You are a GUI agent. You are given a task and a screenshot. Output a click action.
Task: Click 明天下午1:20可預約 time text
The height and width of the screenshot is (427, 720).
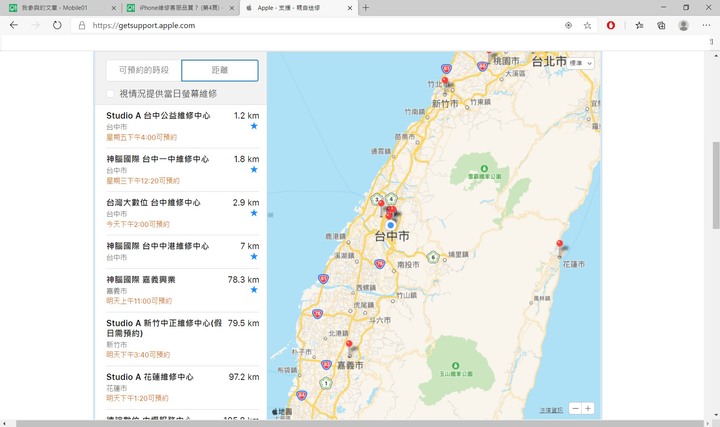click(137, 398)
